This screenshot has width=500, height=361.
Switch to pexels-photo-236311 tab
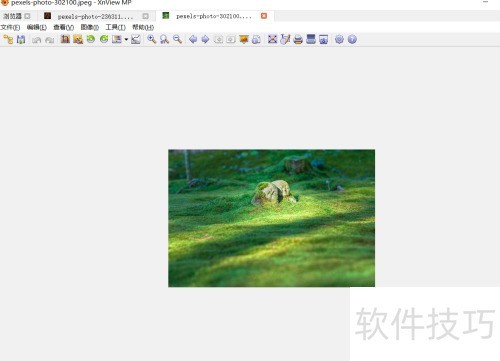click(95, 16)
